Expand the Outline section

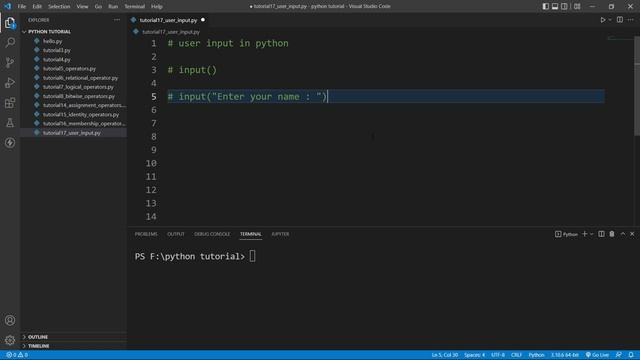pyautogui.click(x=38, y=337)
